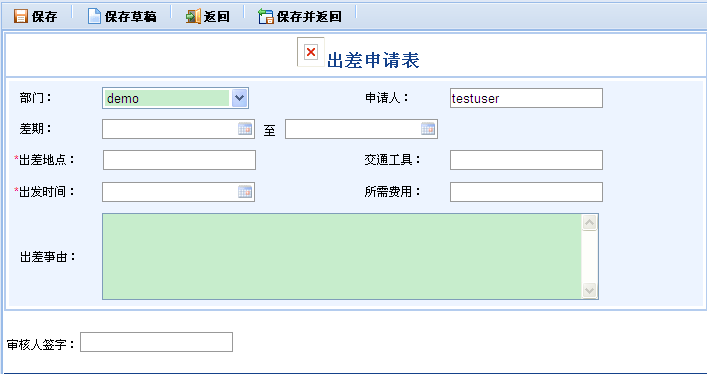Viewport: 707px width, 374px height.
Task: Select the 部门 combo box showing demo
Action: tap(175, 98)
